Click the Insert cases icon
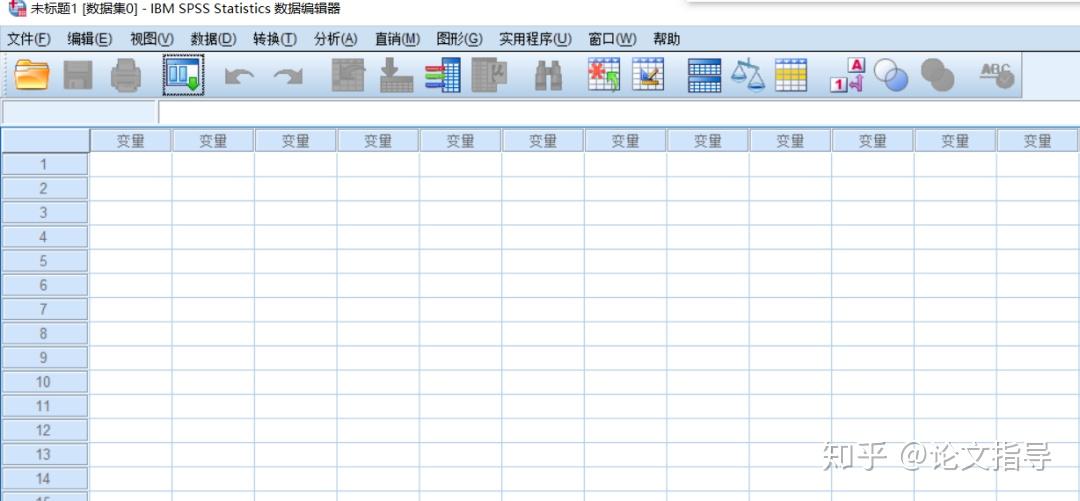Screen dimensions: 1080x501 [603, 74]
